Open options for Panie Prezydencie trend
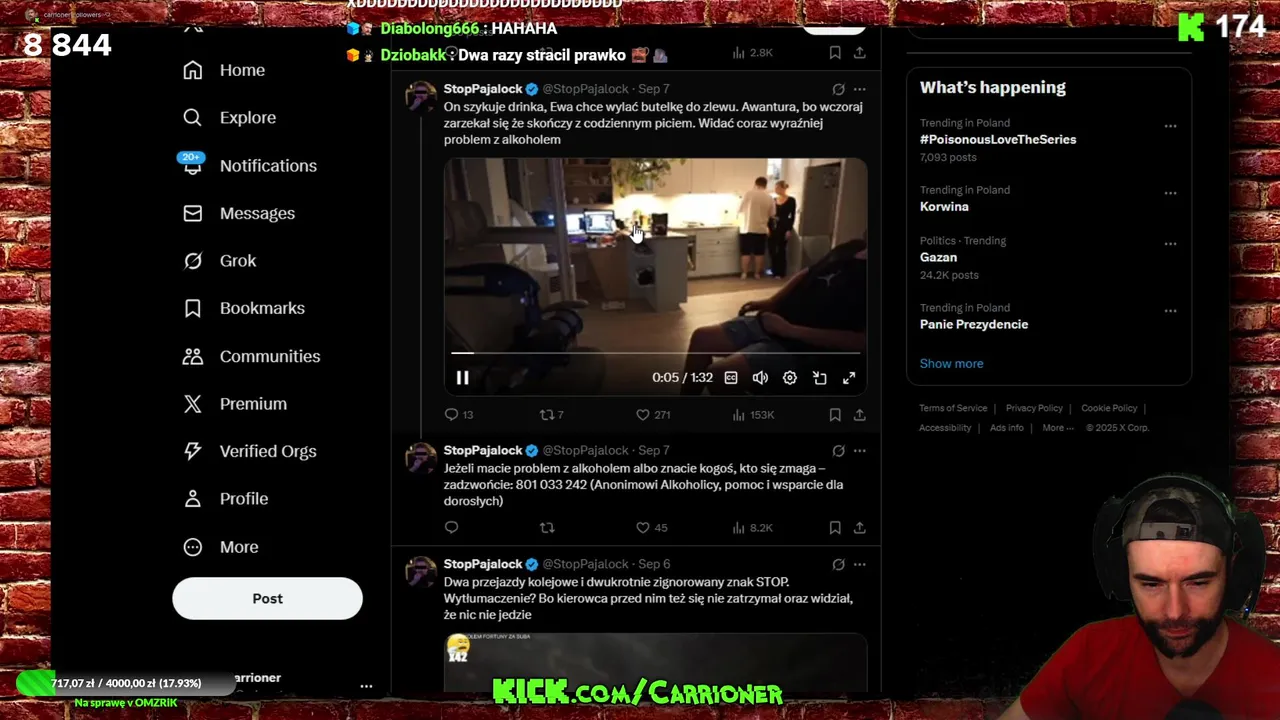 click(x=1170, y=311)
